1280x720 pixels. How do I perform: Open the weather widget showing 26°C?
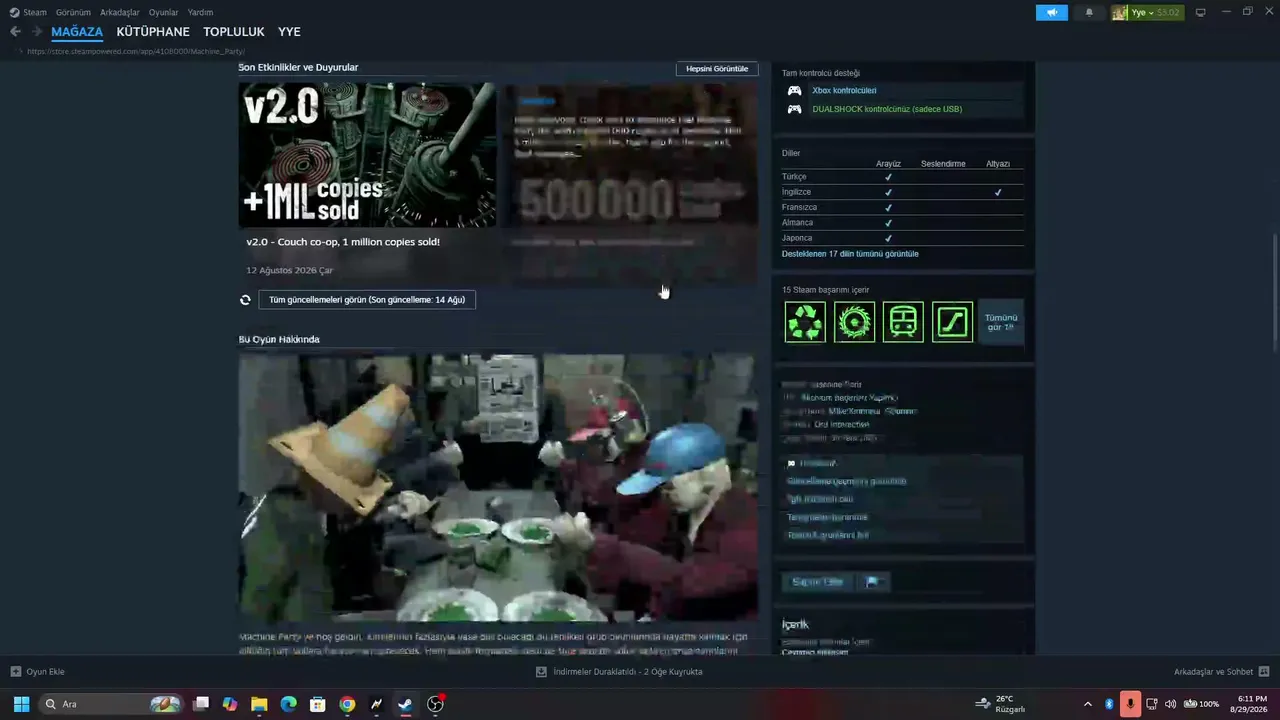pyautogui.click(x=1001, y=704)
